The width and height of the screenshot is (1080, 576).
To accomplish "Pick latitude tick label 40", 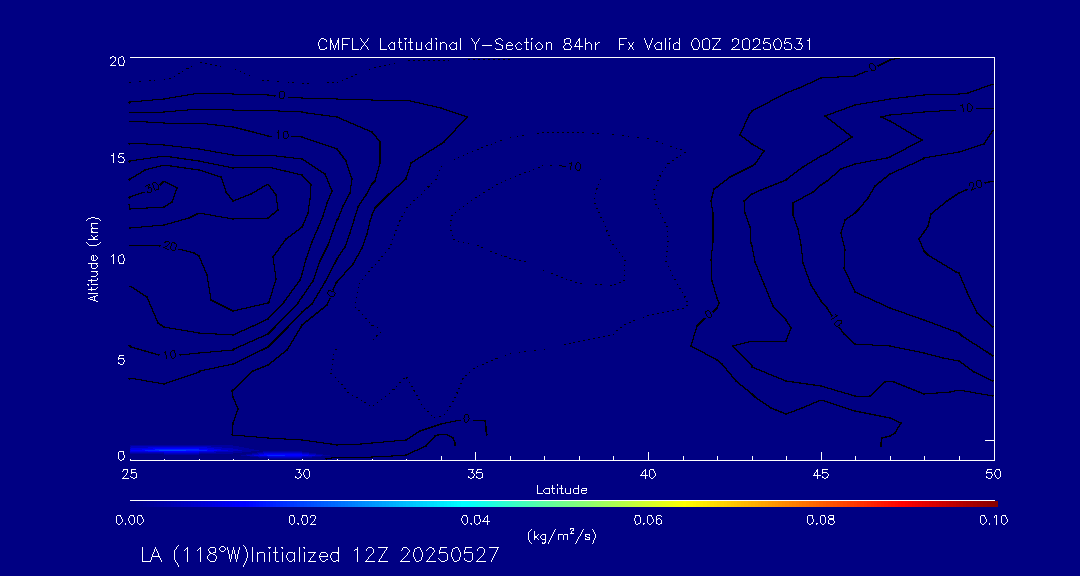I will point(648,474).
